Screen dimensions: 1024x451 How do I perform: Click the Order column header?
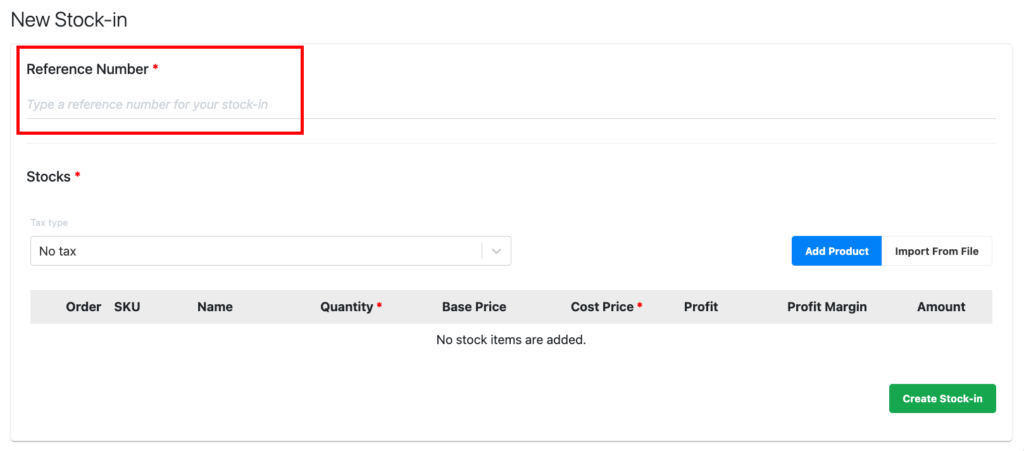point(83,307)
